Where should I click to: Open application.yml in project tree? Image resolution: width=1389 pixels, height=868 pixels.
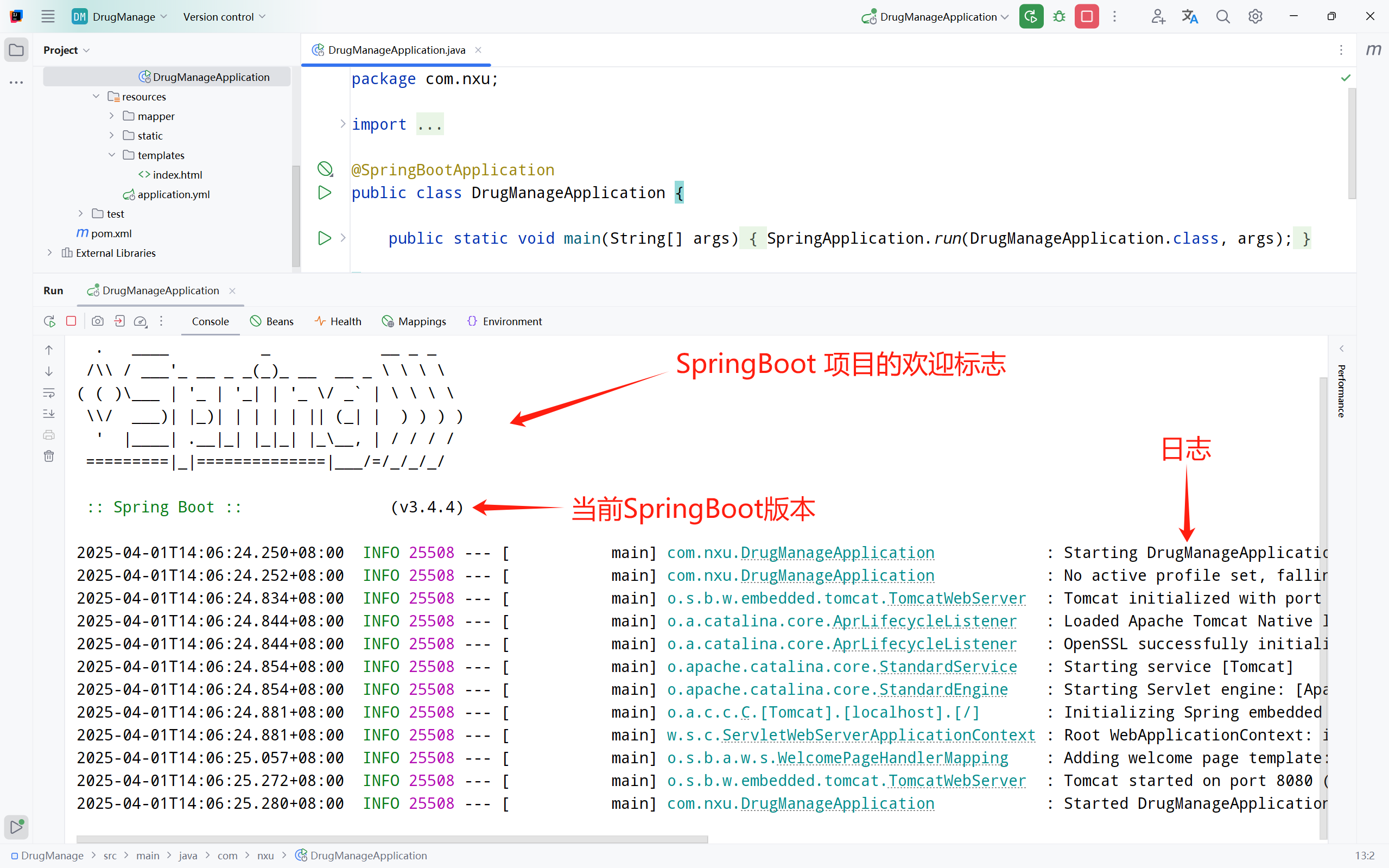click(173, 194)
